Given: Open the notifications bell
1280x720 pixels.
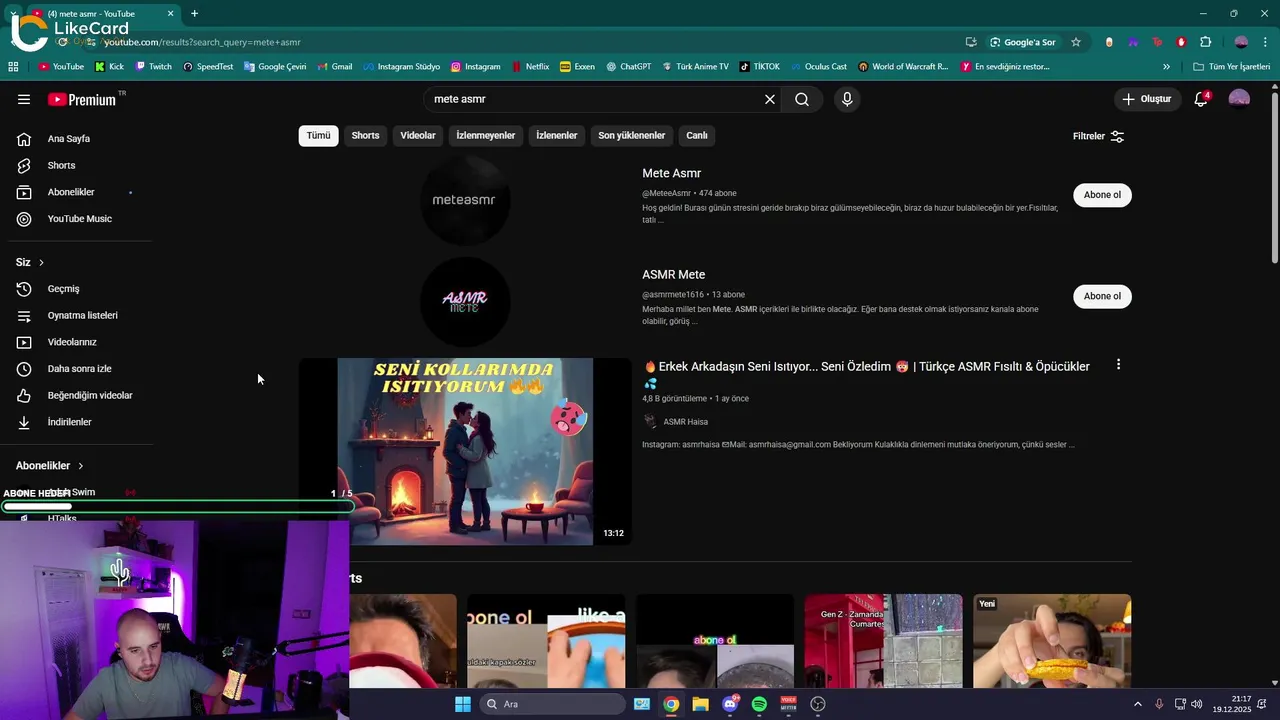Looking at the screenshot, I should point(1201,99).
